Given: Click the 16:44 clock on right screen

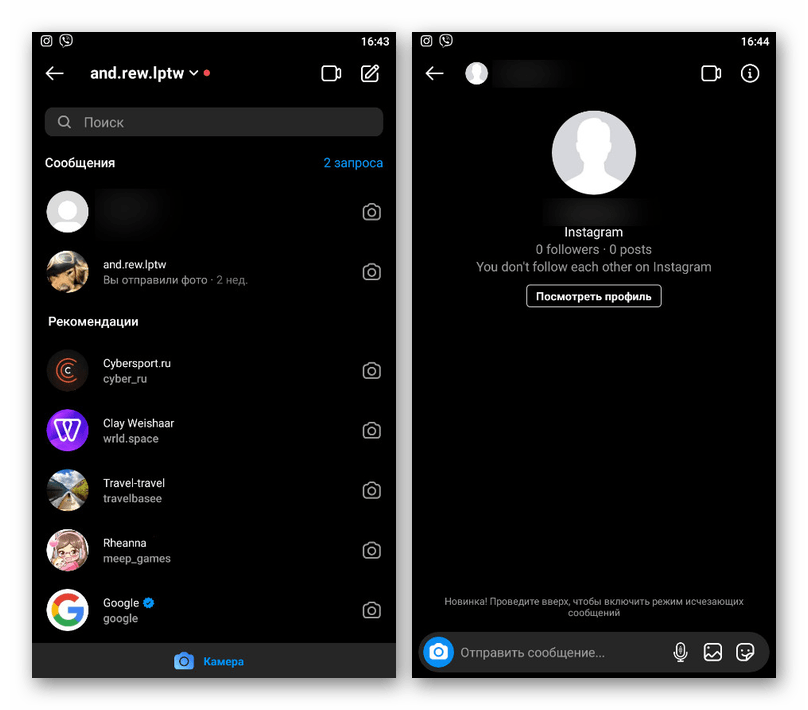Looking at the screenshot, I should 755,41.
